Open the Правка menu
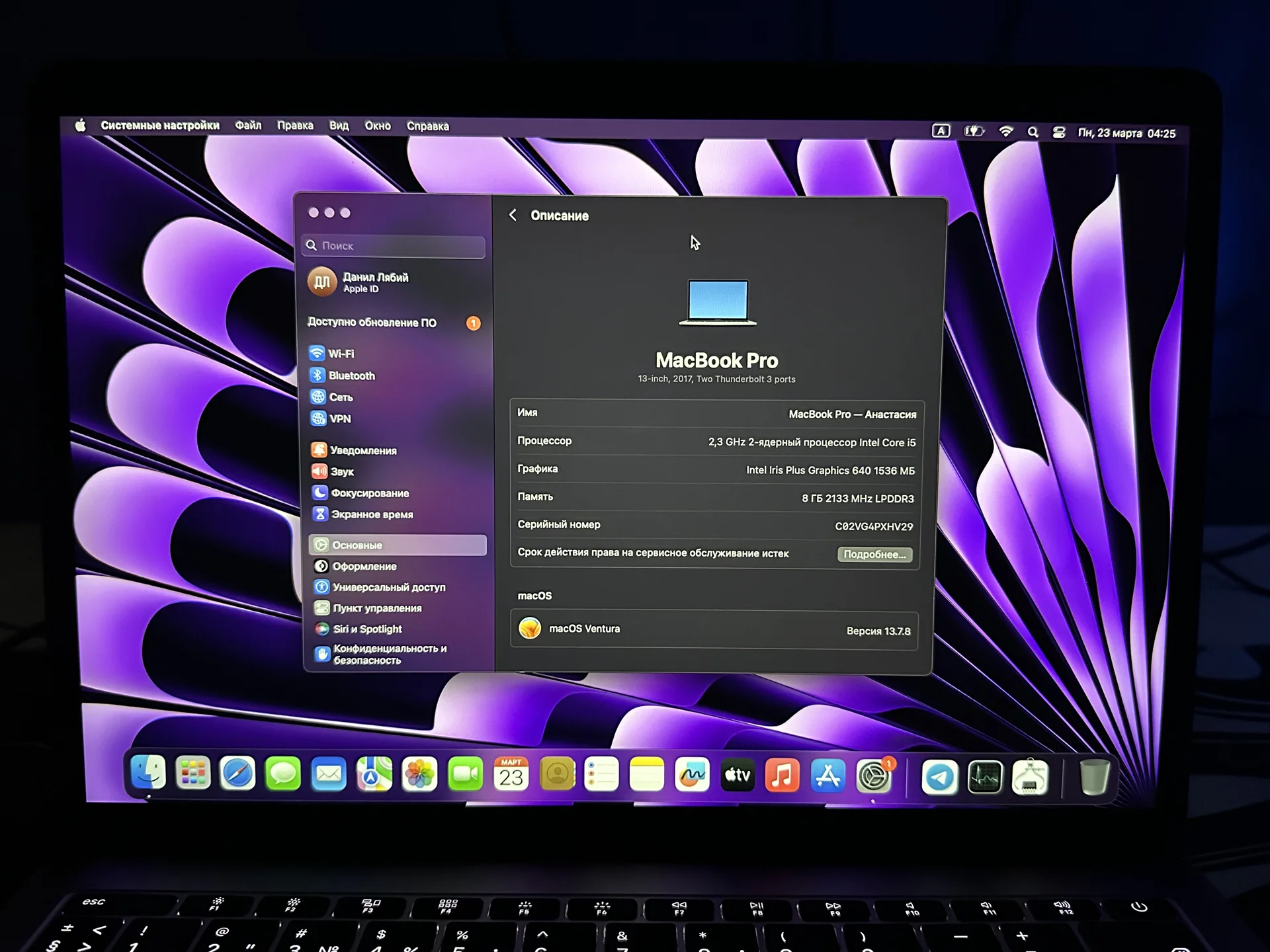The height and width of the screenshot is (952, 1270). (x=295, y=125)
